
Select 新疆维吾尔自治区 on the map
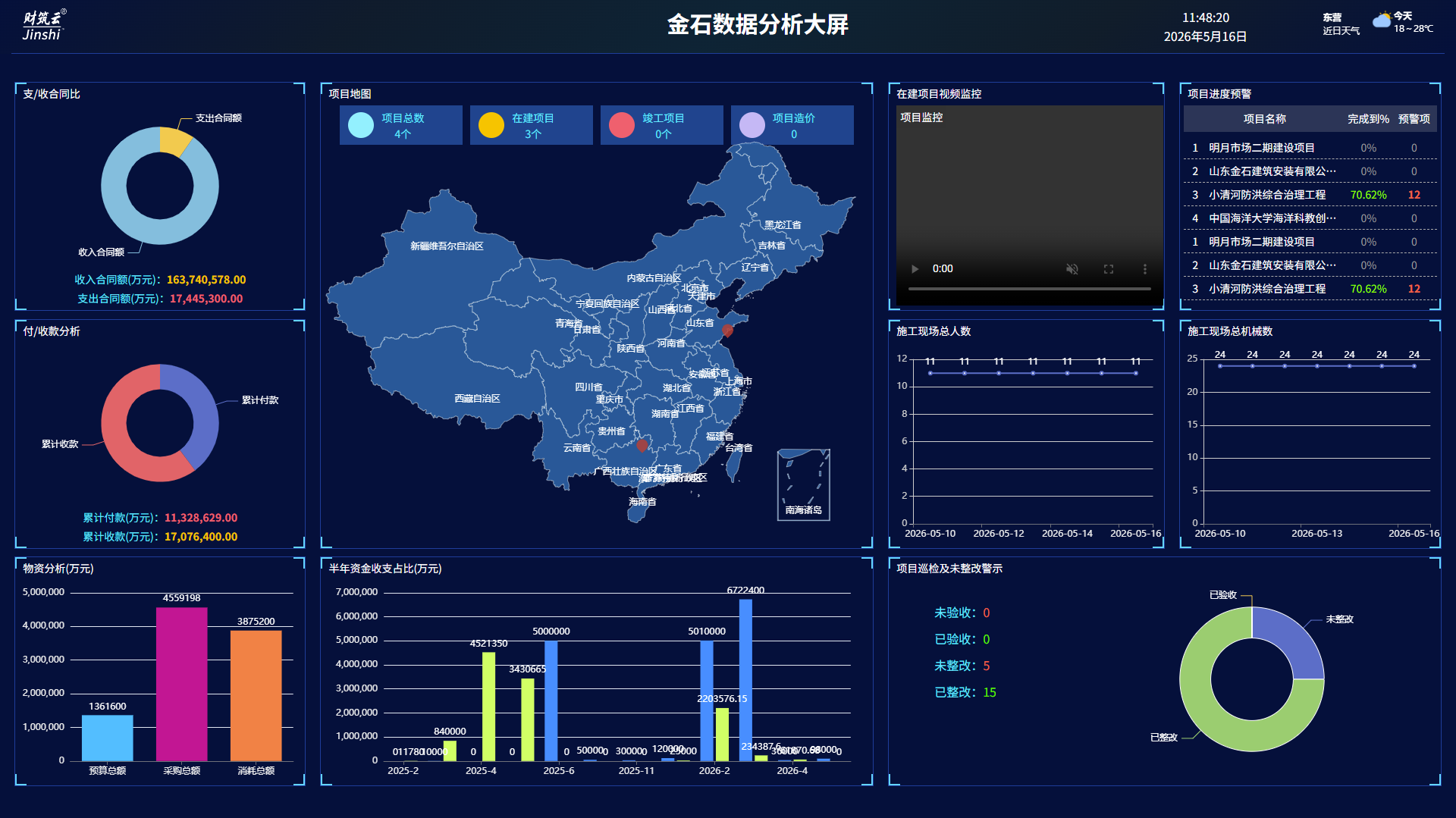click(x=447, y=246)
